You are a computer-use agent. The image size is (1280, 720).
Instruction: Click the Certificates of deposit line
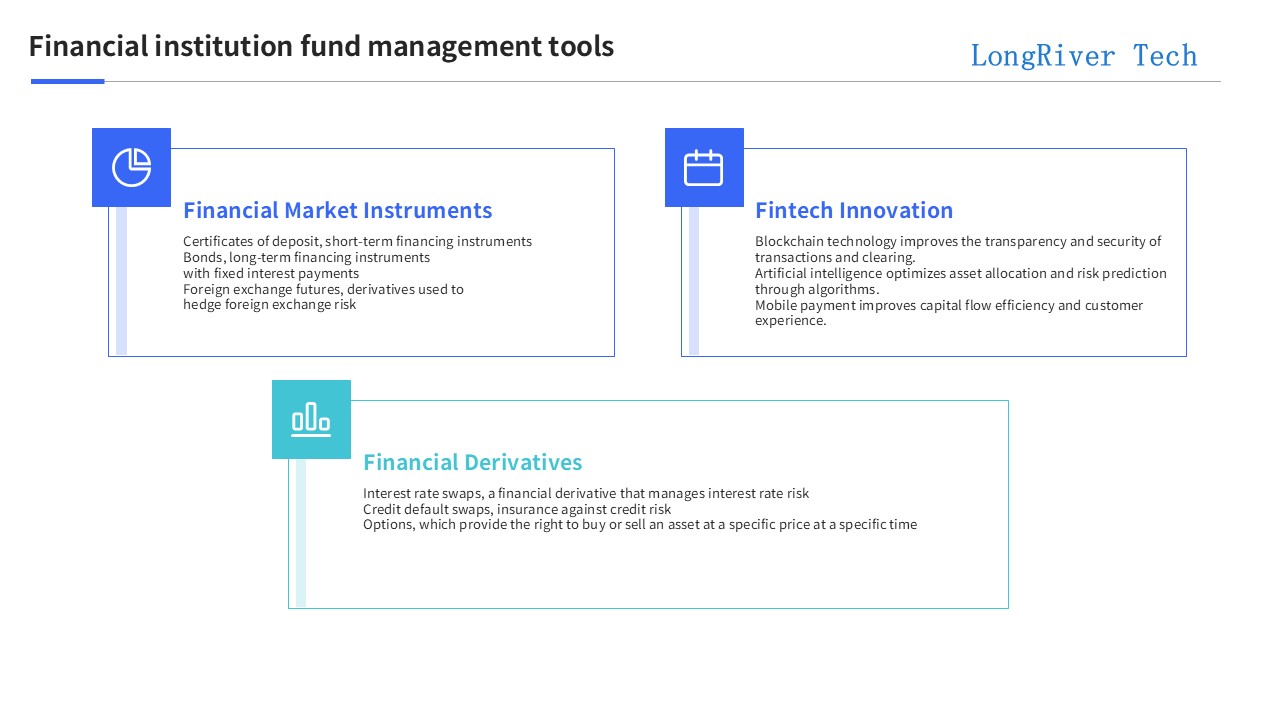point(358,241)
